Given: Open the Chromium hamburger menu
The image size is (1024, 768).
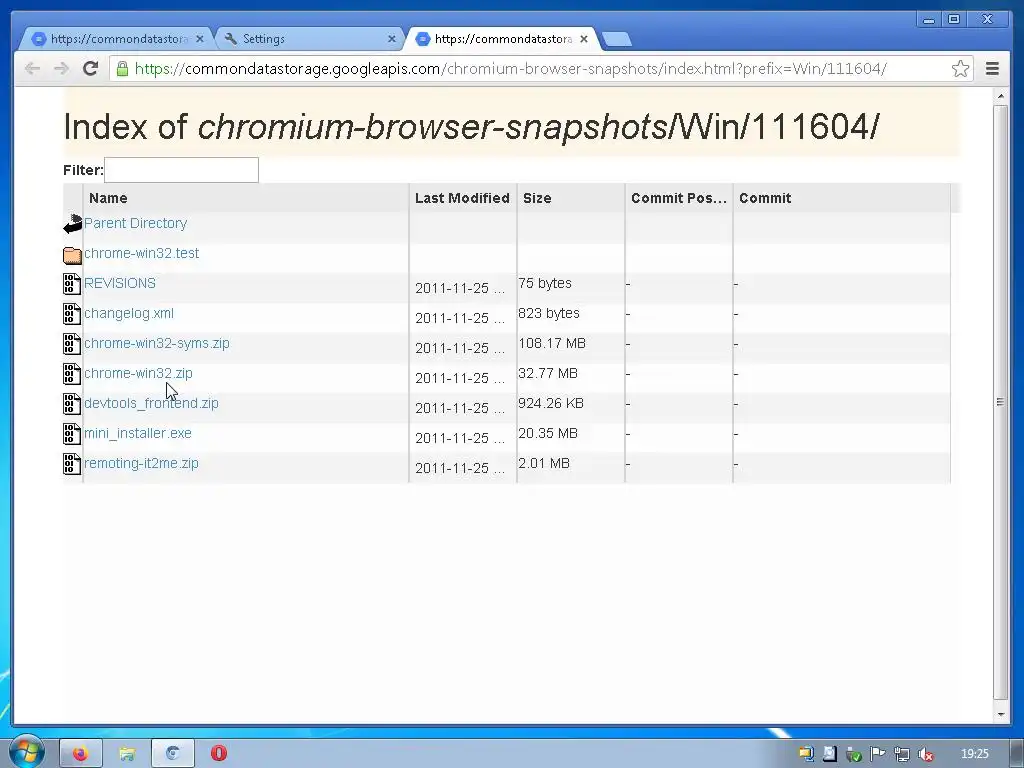Looking at the screenshot, I should (992, 69).
